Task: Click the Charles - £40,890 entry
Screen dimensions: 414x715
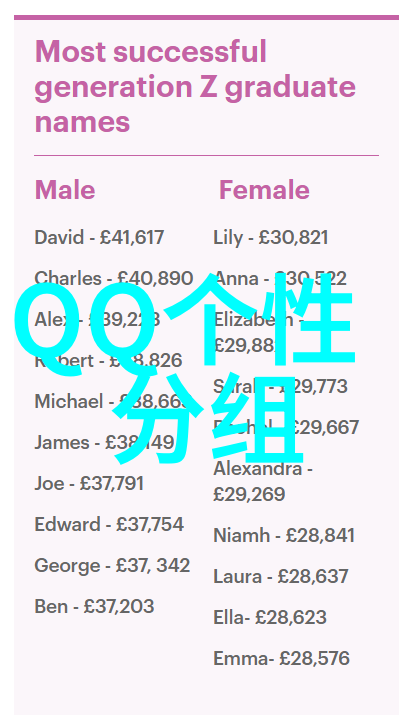Action: (114, 278)
